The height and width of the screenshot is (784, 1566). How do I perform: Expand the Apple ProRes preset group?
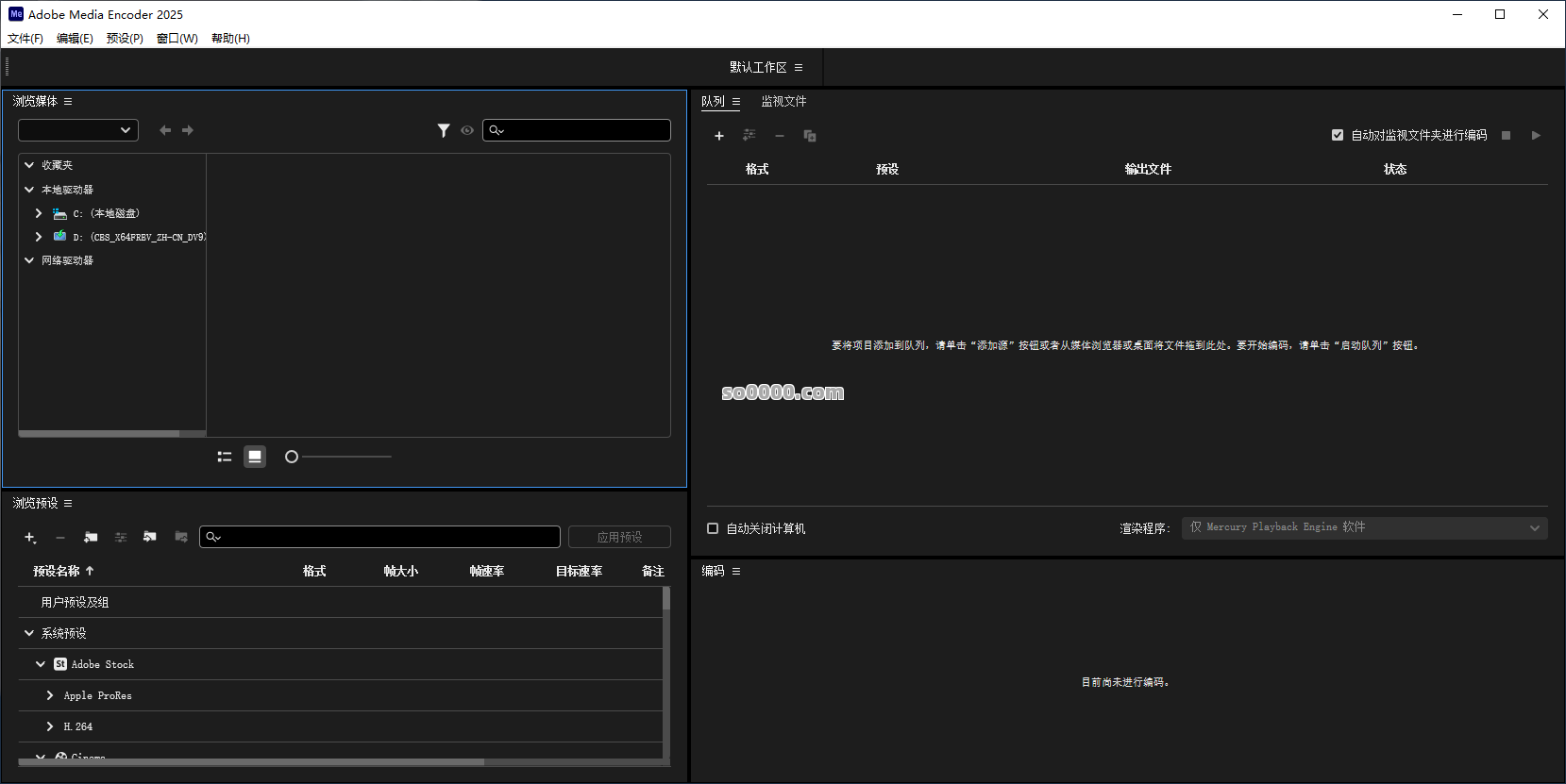coord(50,695)
